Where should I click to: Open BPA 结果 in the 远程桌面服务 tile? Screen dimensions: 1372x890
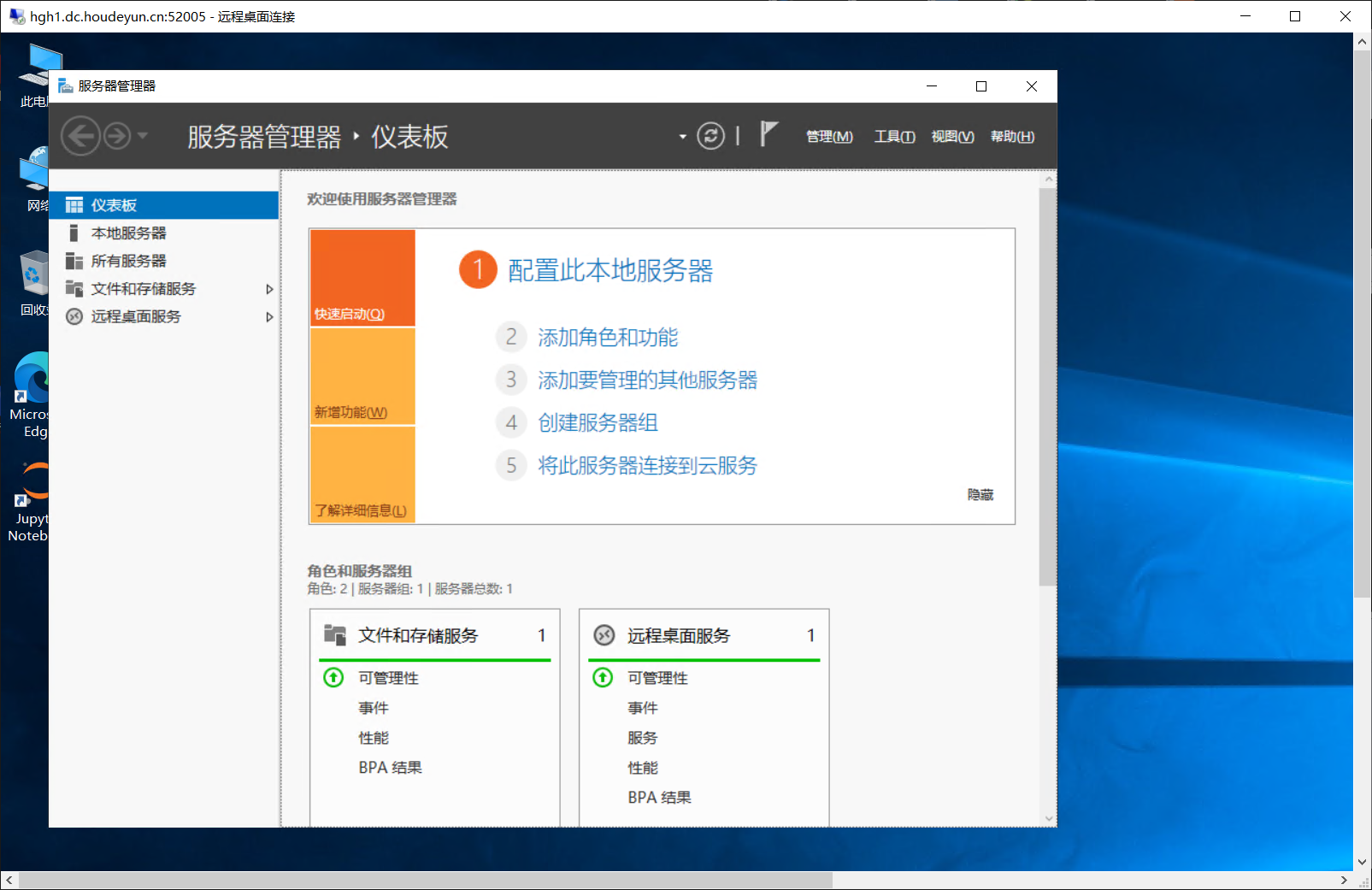tap(660, 798)
